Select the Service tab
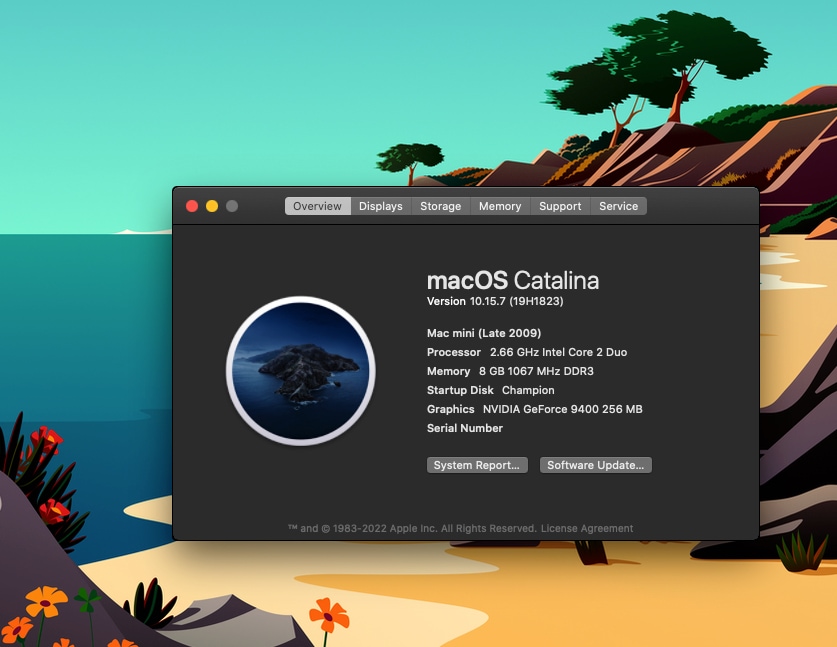Screen dimensions: 837x647 618,206
